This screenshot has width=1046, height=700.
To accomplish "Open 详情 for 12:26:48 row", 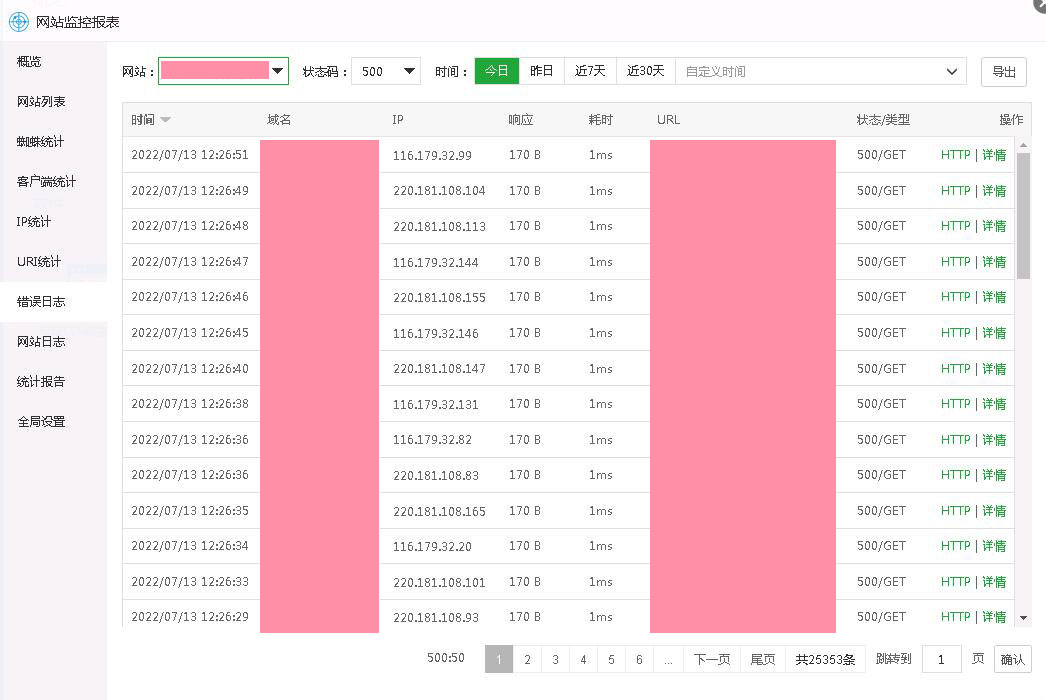I will tap(994, 226).
